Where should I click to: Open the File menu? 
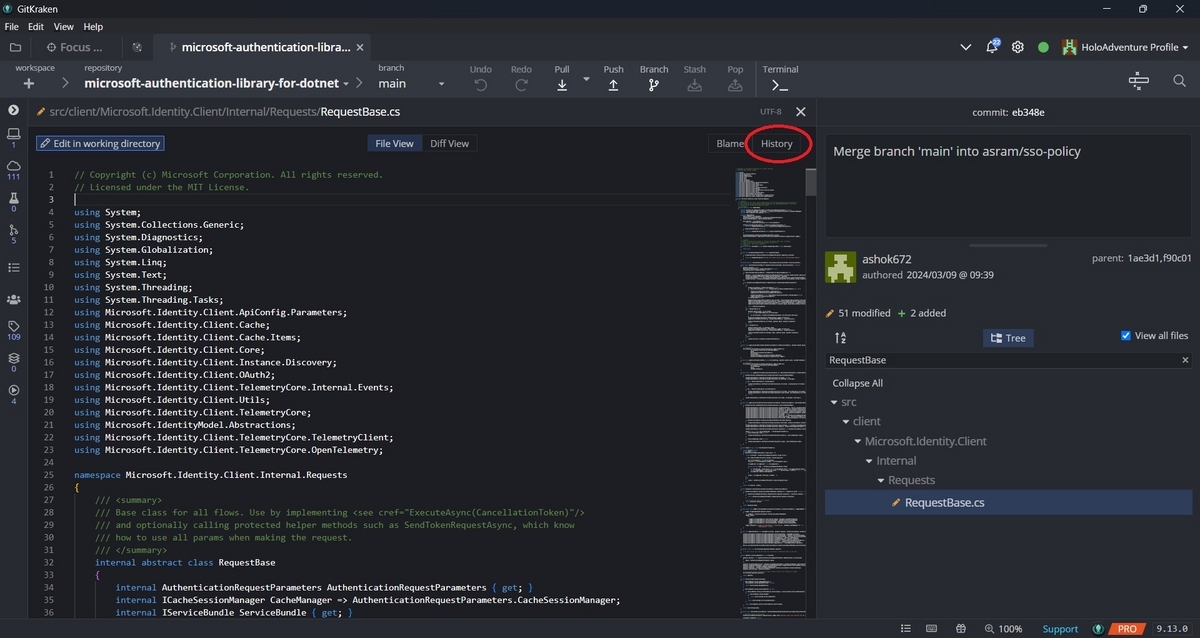[x=12, y=27]
